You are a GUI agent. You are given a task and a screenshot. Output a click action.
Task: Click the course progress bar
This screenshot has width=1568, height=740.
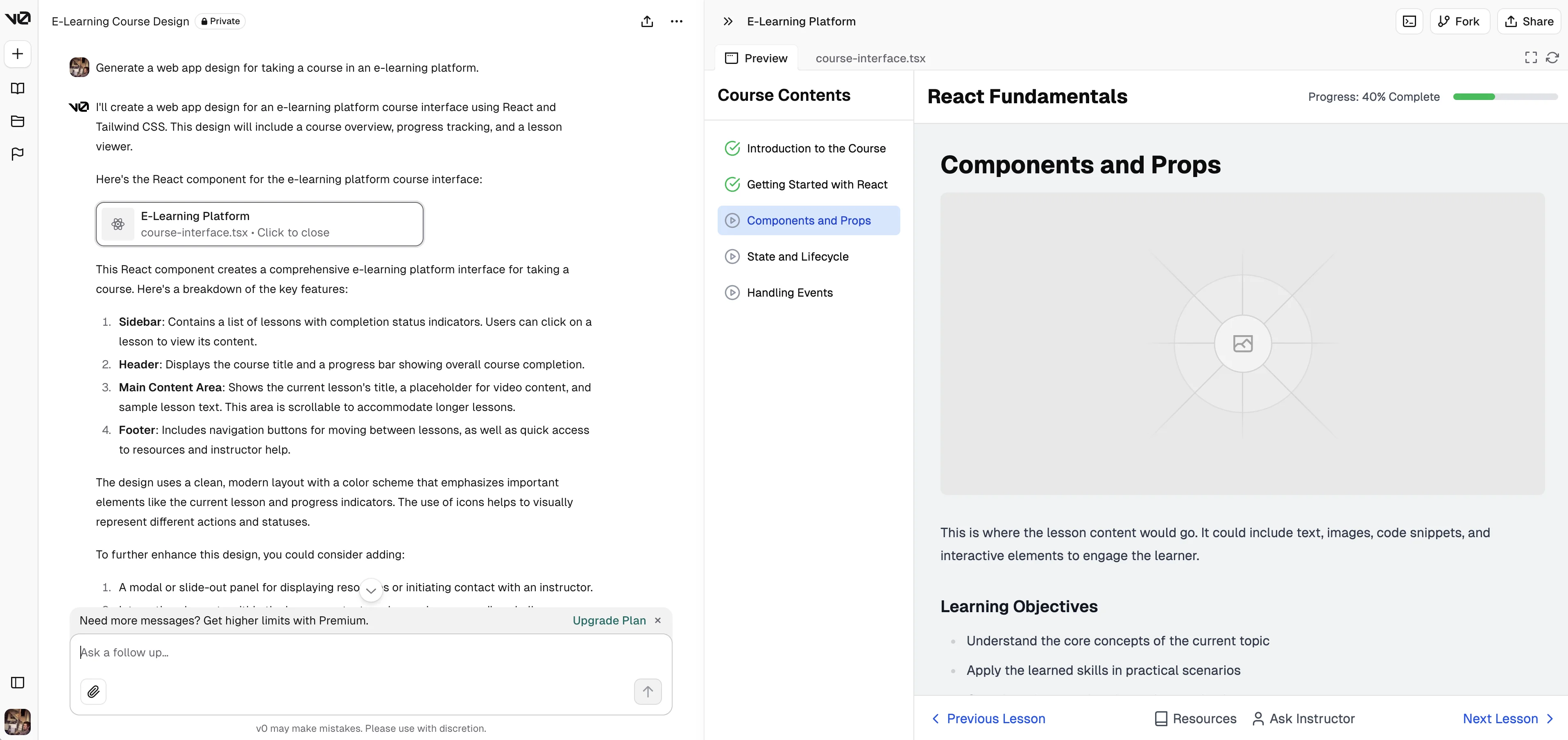pyautogui.click(x=1505, y=97)
